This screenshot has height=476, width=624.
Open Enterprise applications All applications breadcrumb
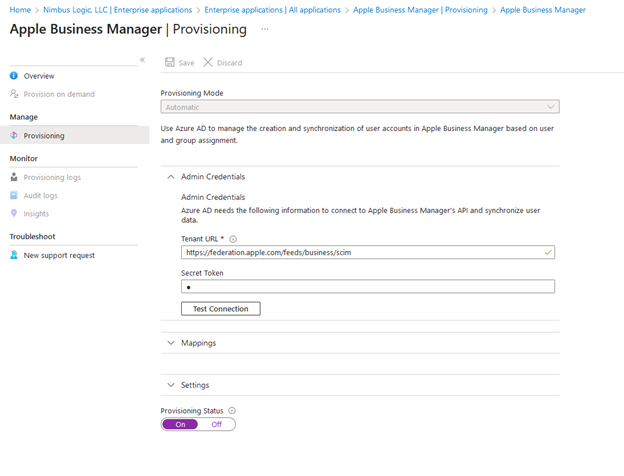(x=273, y=10)
